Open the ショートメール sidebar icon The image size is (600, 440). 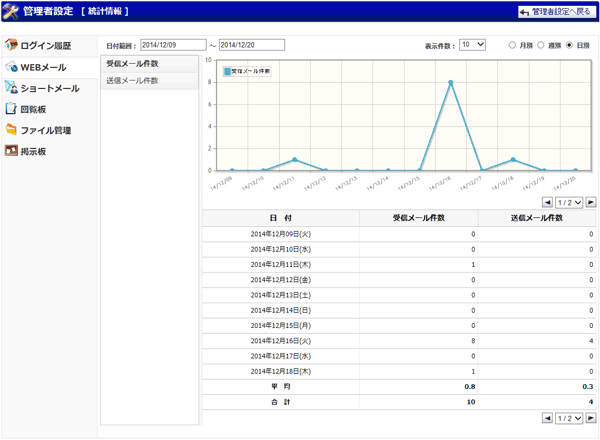point(11,88)
